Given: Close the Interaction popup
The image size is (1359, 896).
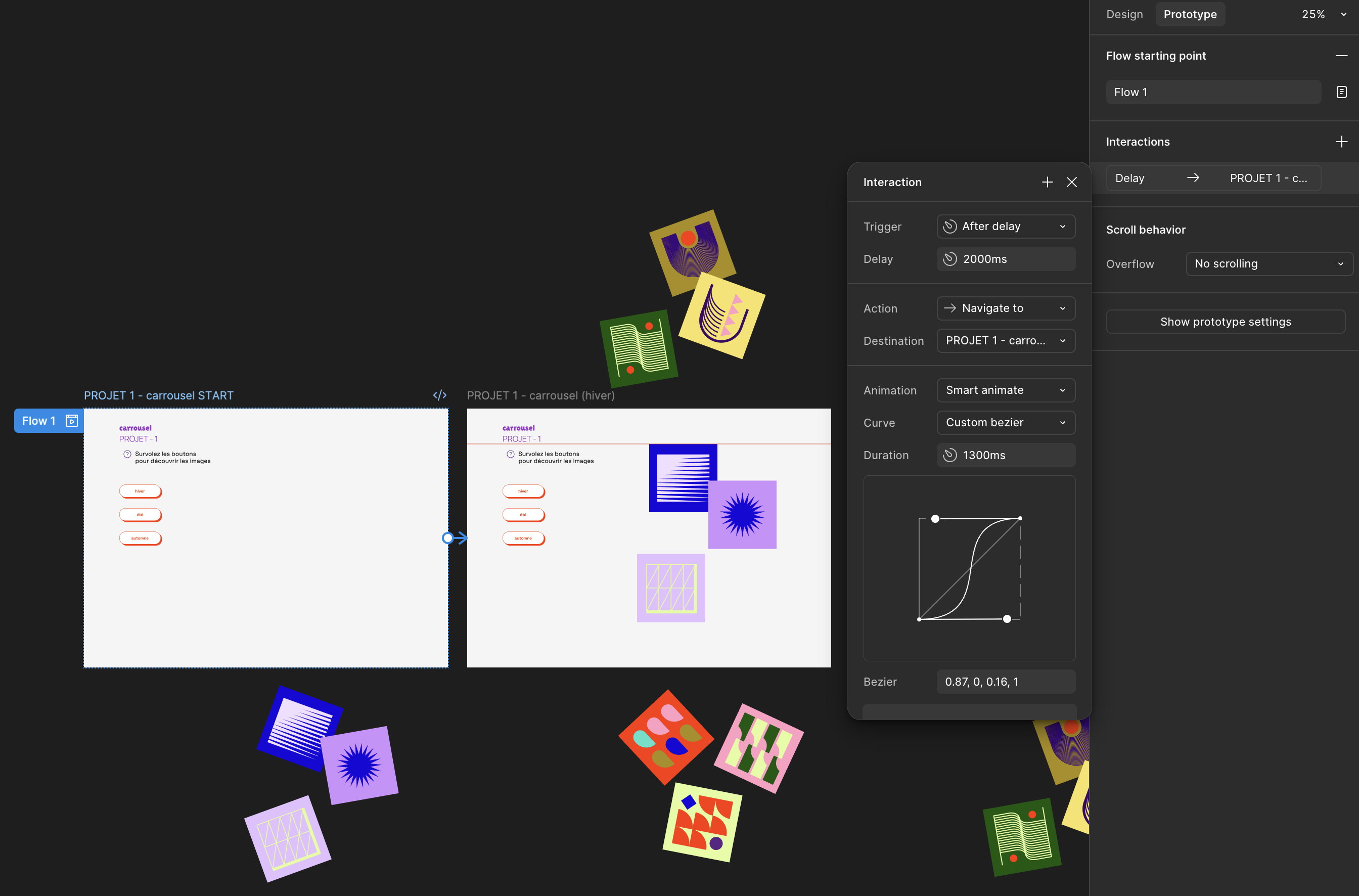Looking at the screenshot, I should click(x=1071, y=183).
